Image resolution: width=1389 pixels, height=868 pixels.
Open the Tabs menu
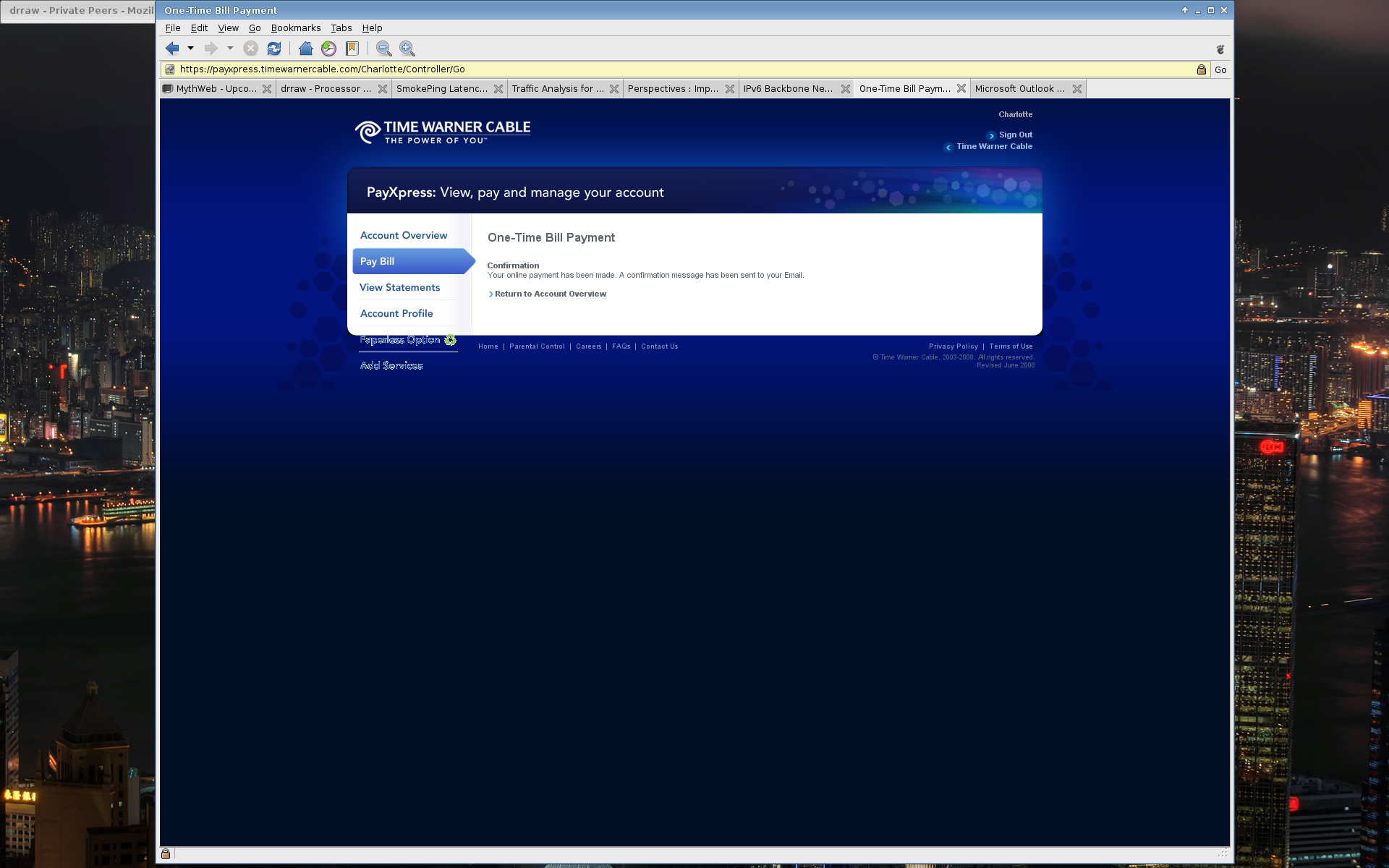[341, 27]
